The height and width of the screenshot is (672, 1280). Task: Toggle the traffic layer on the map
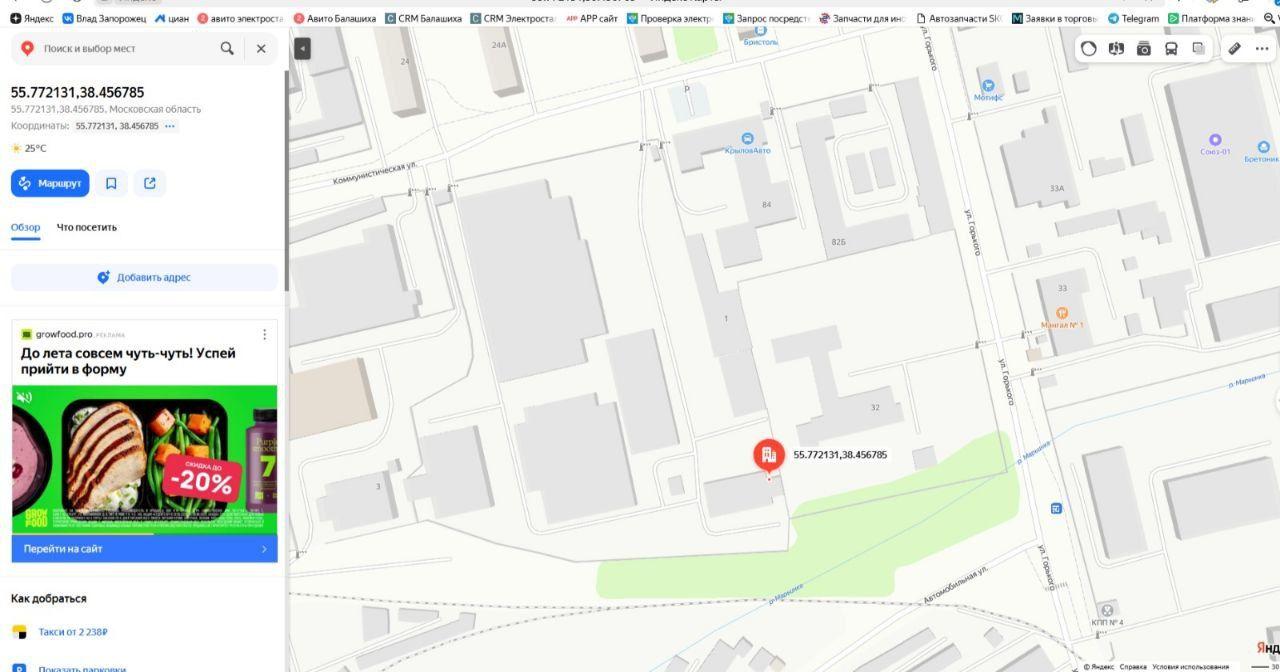point(1089,48)
